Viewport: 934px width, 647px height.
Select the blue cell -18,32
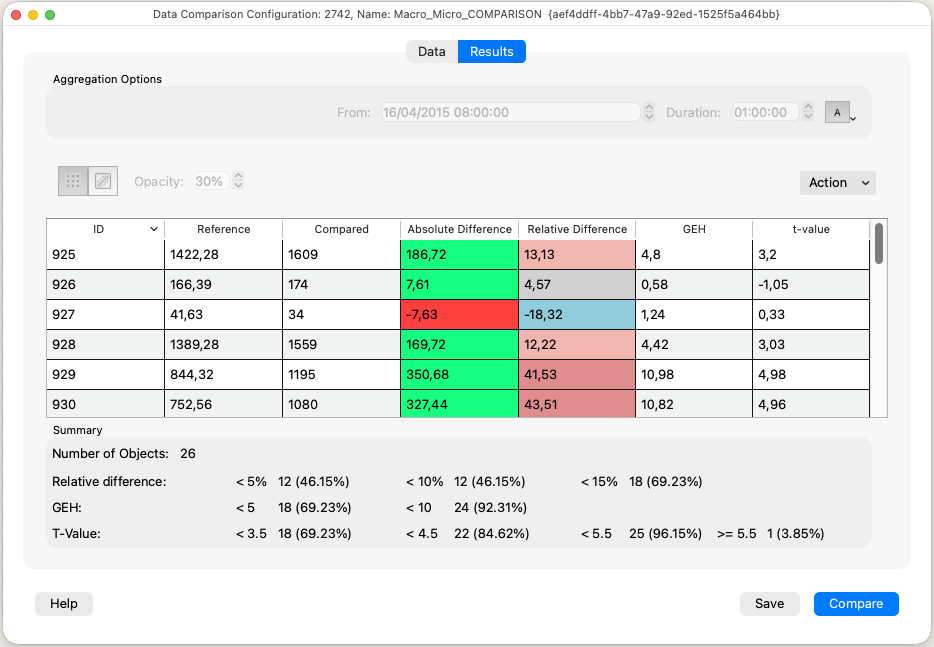point(577,315)
